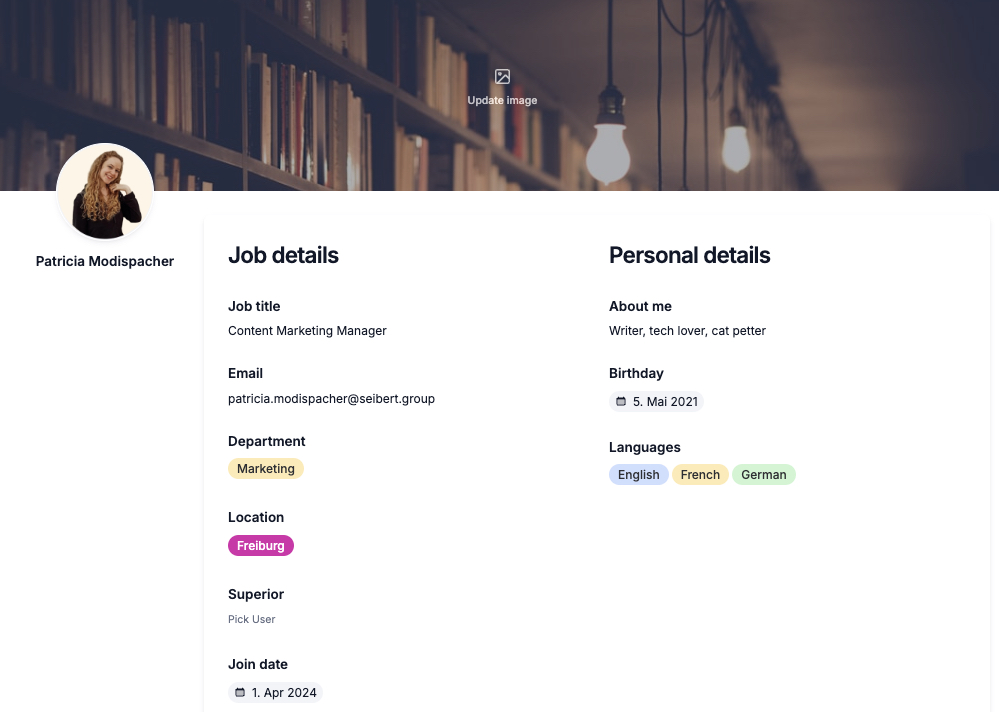Click the About me description text
999x712 pixels.
pyautogui.click(x=687, y=330)
